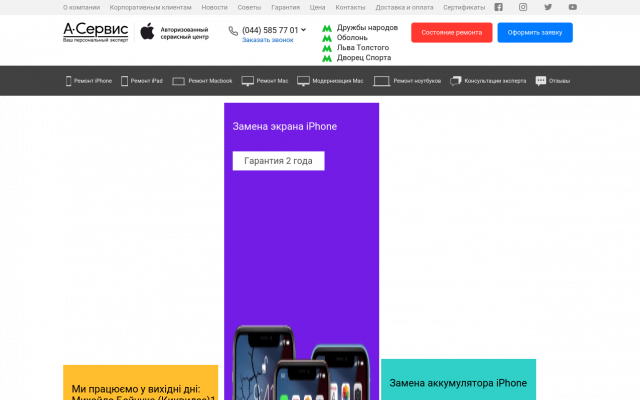Viewport: 640px width, 400px height.
Task: Click Авторизованный сервисный центр text
Action: pyautogui.click(x=184, y=33)
